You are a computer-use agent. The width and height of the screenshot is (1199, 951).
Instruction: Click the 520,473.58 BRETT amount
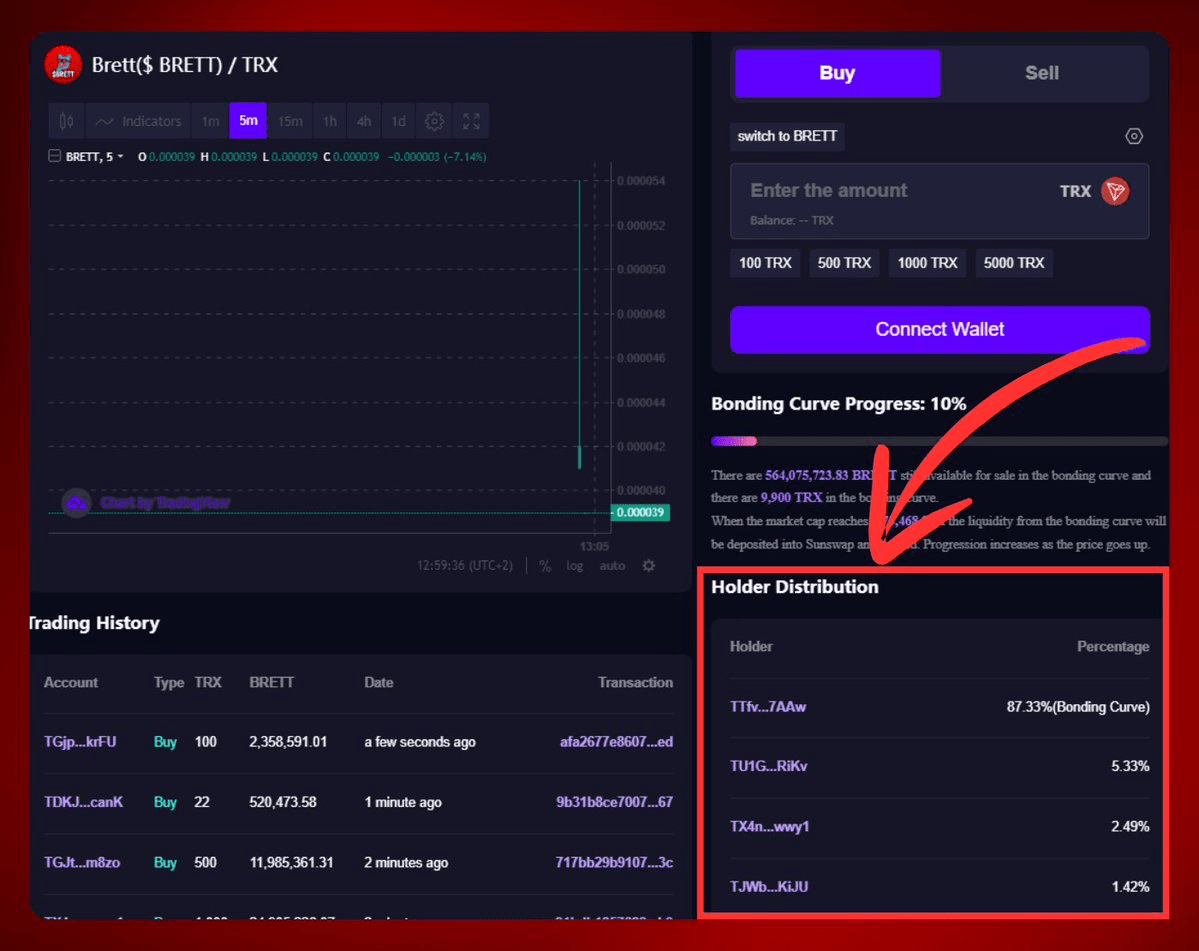pos(283,802)
